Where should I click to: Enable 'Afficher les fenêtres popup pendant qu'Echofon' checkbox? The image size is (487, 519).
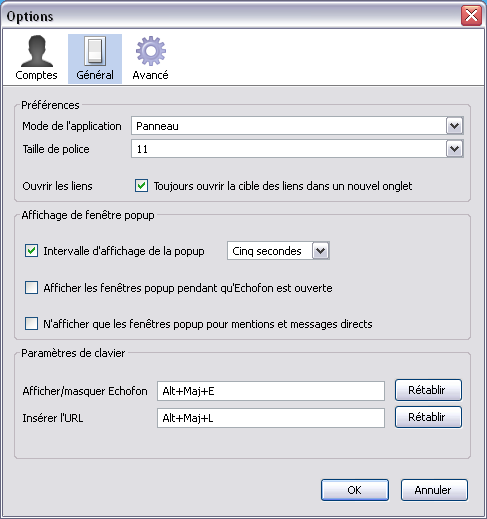[x=31, y=288]
